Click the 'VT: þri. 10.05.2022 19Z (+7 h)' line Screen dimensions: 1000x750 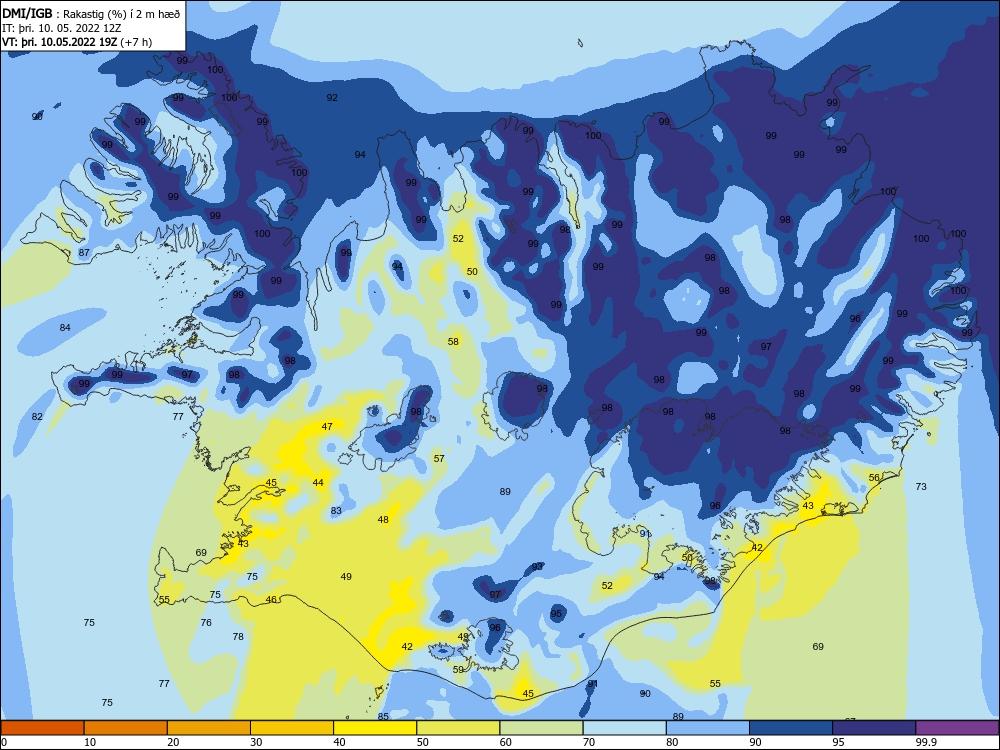click(77, 42)
